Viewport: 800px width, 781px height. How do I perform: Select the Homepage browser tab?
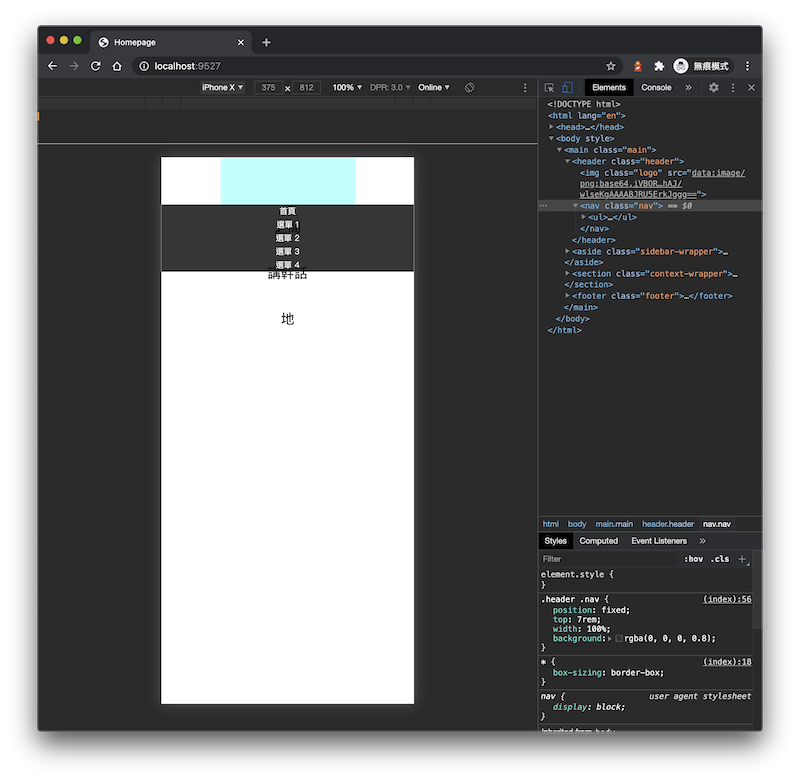pyautogui.click(x=170, y=42)
